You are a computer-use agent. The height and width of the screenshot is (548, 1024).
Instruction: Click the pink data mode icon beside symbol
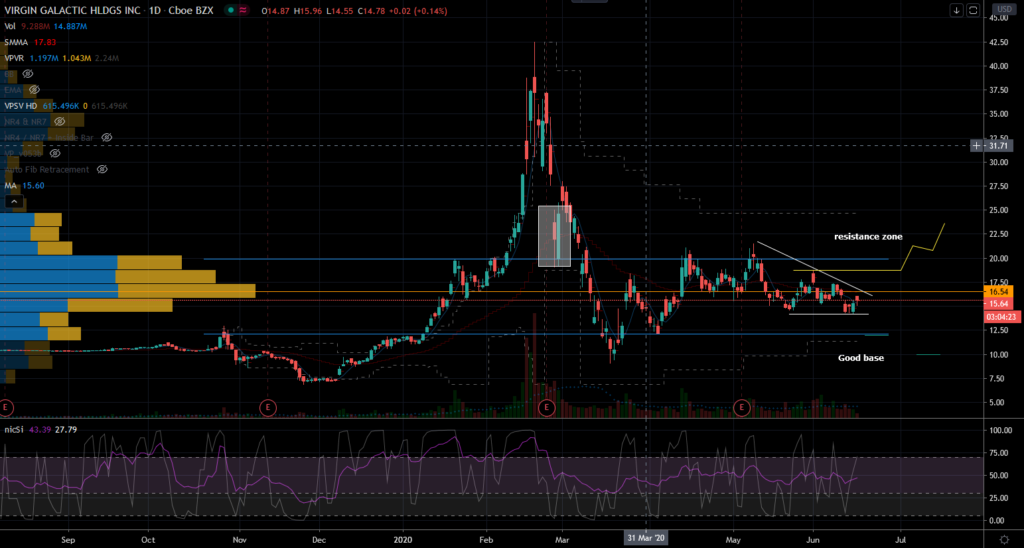click(244, 10)
